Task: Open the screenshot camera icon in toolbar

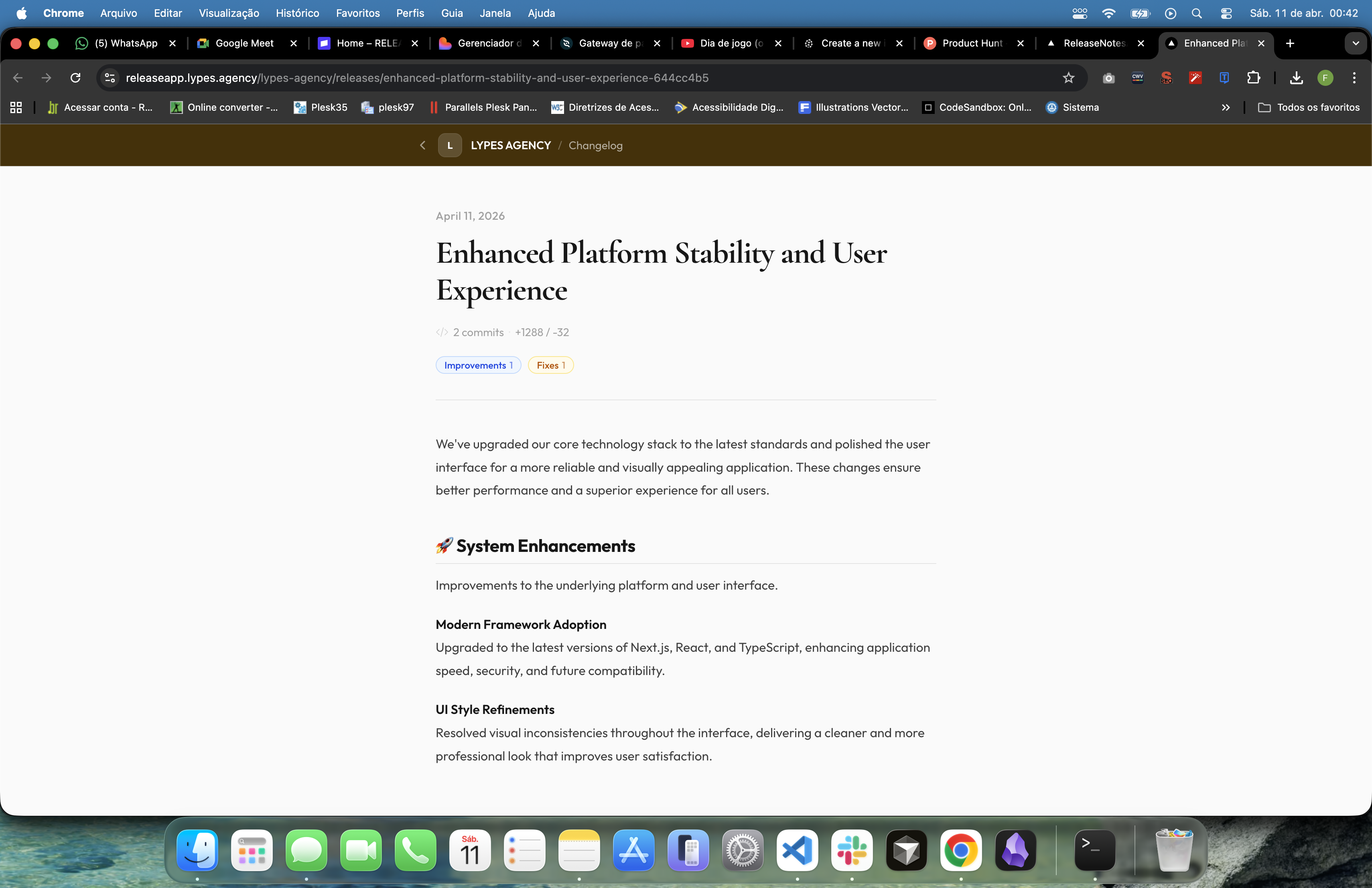Action: (1108, 78)
